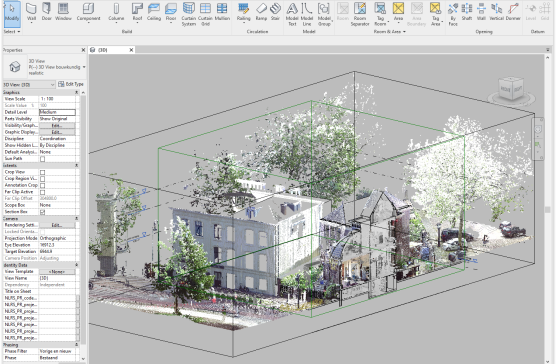Viewport: 556px width, 364px height.
Task: Activate the Tag Room tool
Action: click(380, 14)
